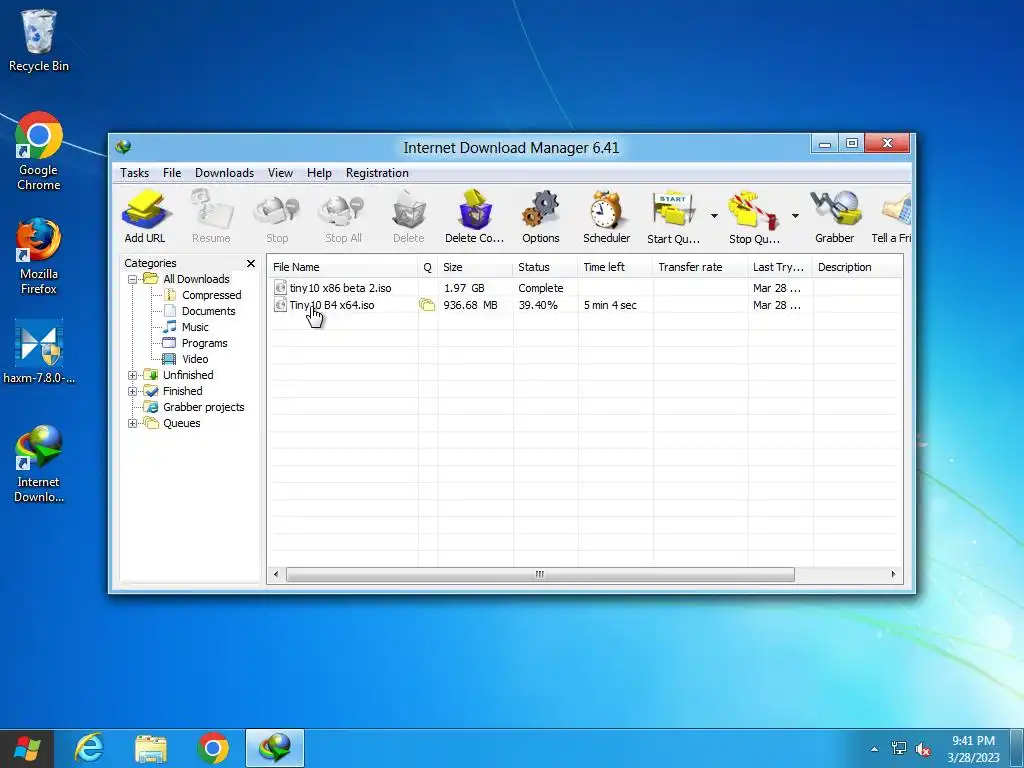Open the Scheduler clock icon
The height and width of the screenshot is (768, 1024).
click(607, 216)
